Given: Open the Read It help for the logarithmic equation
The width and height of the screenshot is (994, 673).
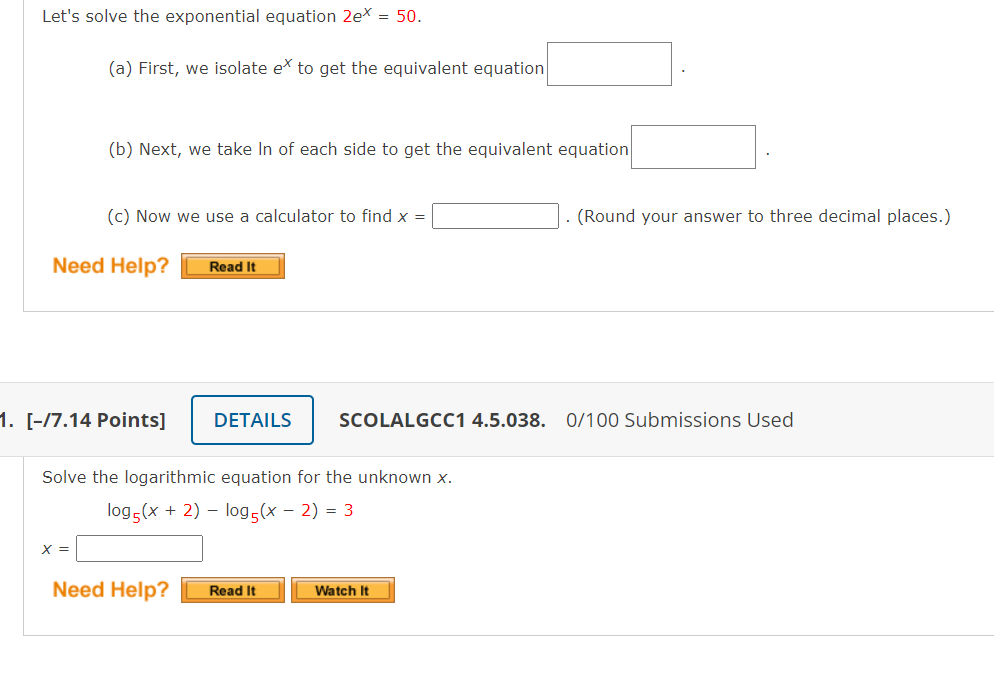Looking at the screenshot, I should tap(232, 590).
